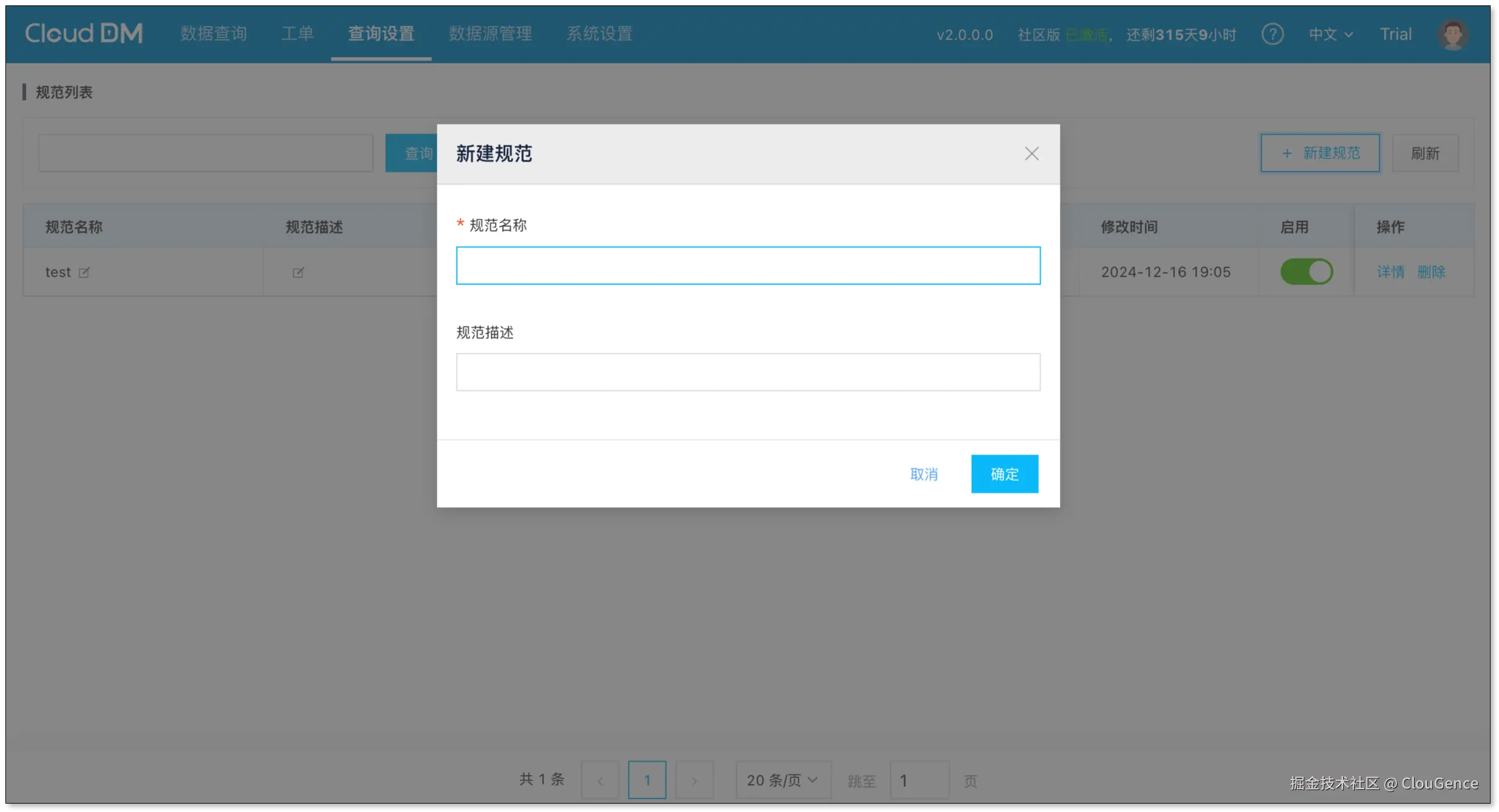Toggle the 启用 switch for test

1306,272
